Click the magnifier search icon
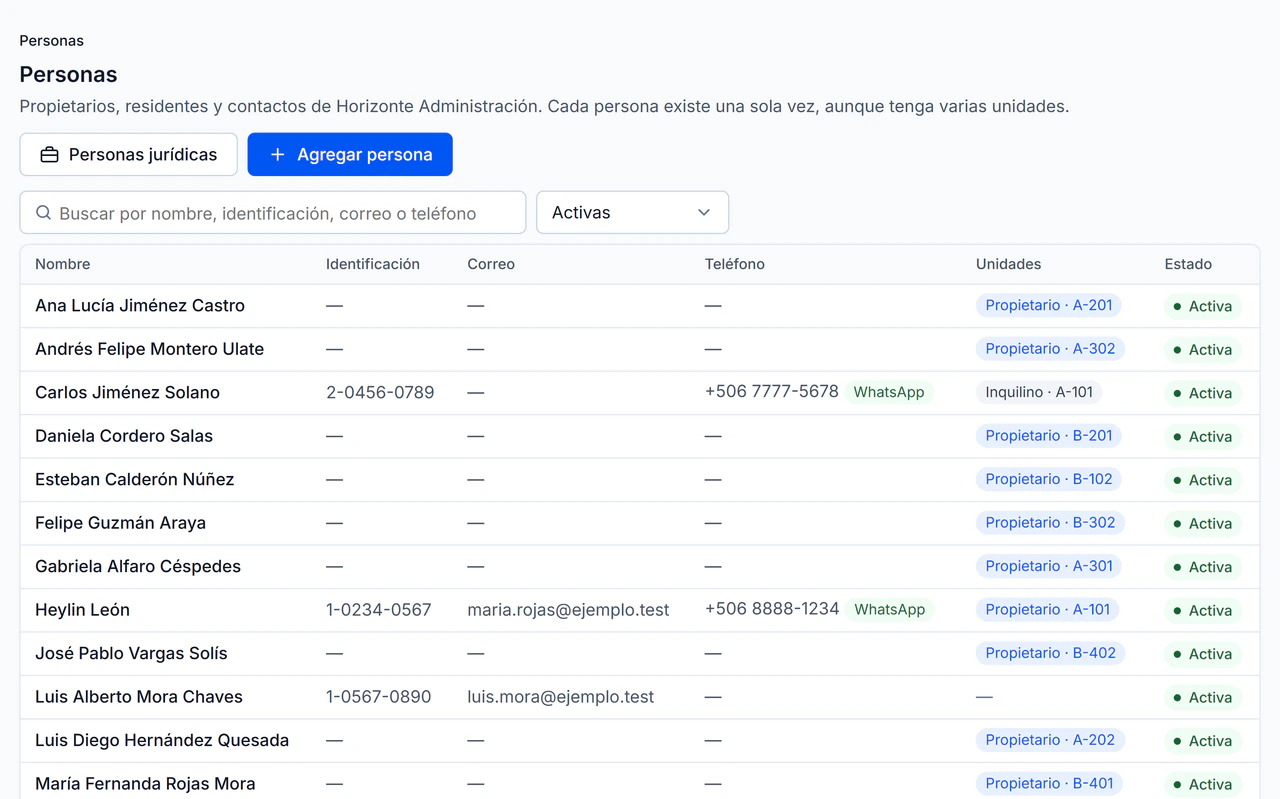The height and width of the screenshot is (799, 1280). (x=44, y=213)
